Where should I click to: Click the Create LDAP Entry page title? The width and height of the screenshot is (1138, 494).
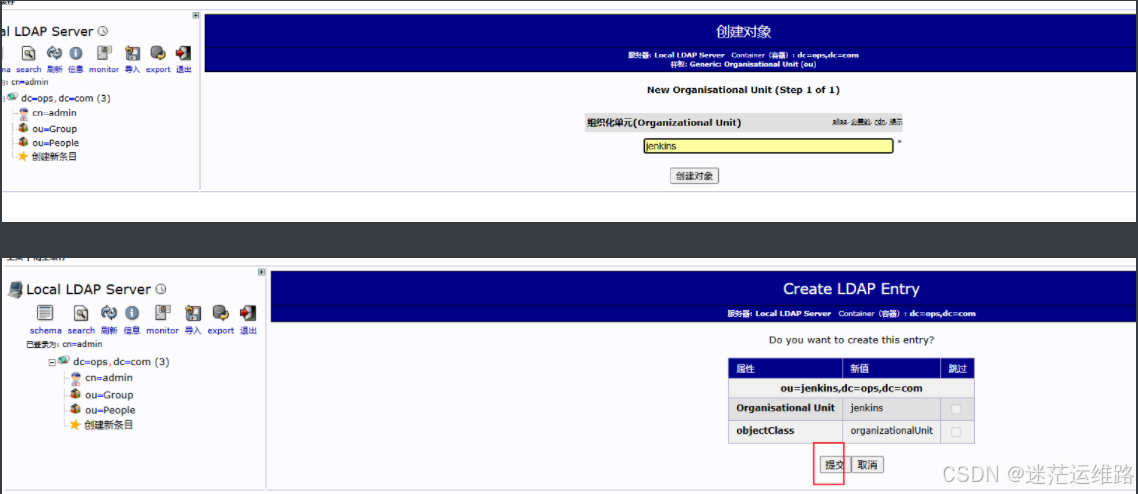pos(851,289)
